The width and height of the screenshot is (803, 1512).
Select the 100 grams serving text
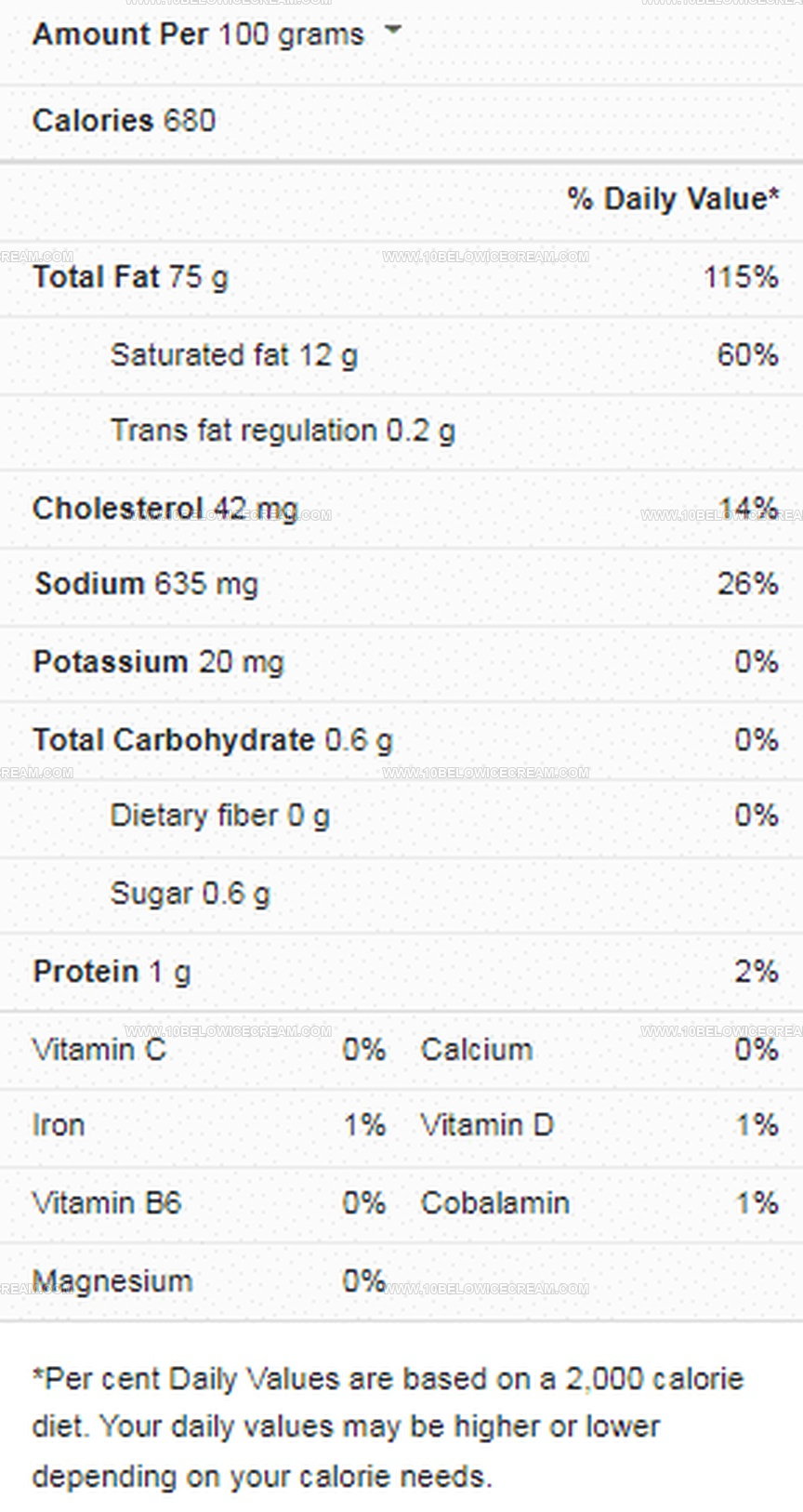click(x=292, y=34)
